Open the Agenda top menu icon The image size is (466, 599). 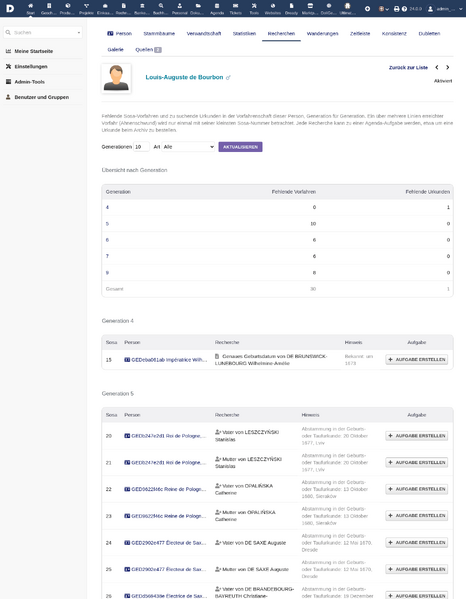[217, 6]
